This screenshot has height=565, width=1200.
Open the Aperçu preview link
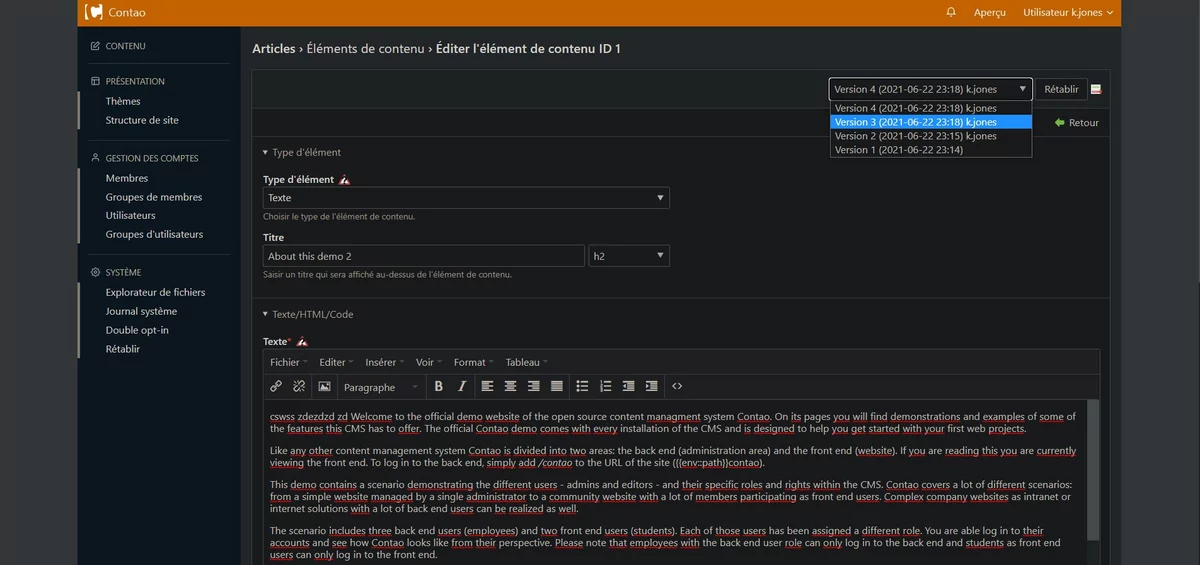click(989, 12)
